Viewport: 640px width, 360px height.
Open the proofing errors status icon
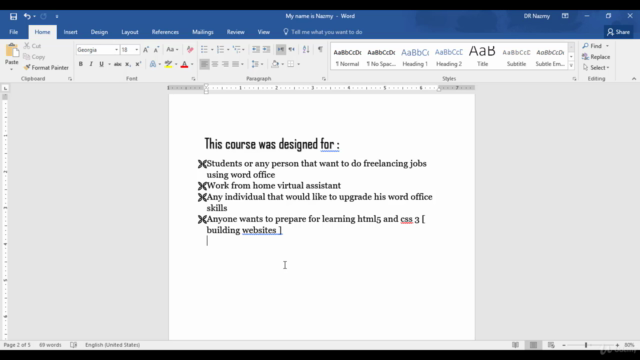(73, 345)
